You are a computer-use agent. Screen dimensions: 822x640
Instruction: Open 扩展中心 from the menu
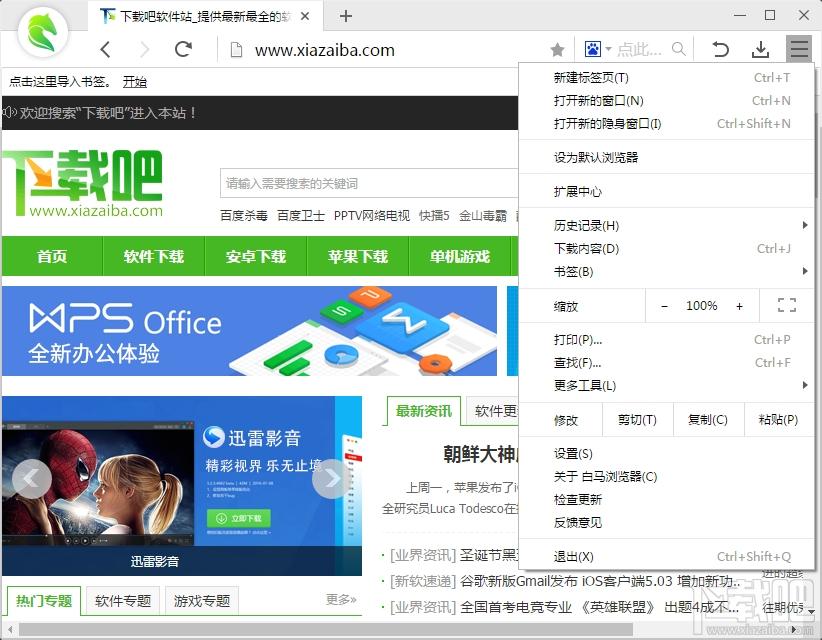(666, 192)
